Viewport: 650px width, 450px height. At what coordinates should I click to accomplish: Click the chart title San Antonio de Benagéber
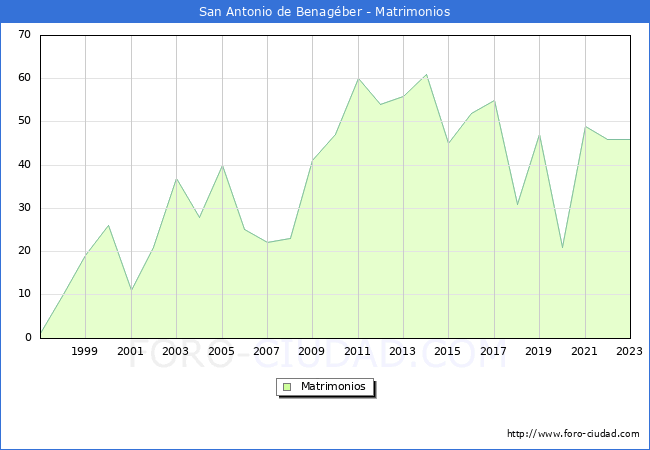[x=324, y=12]
